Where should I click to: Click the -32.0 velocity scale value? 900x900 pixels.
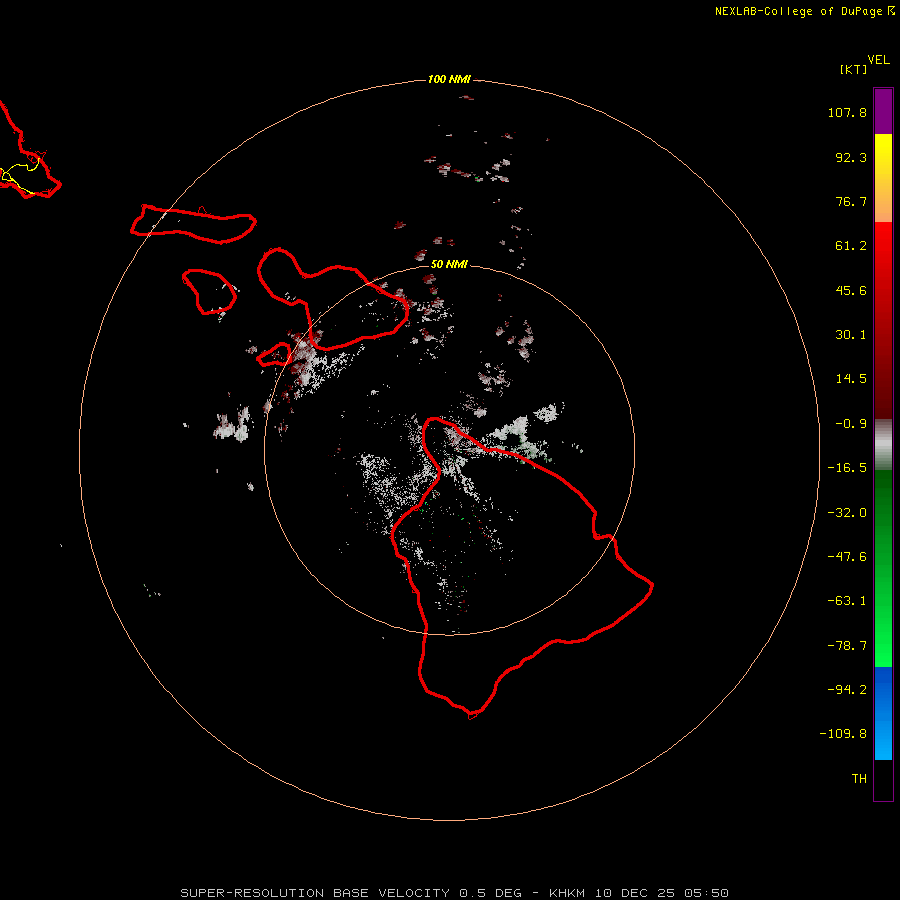pos(847,513)
